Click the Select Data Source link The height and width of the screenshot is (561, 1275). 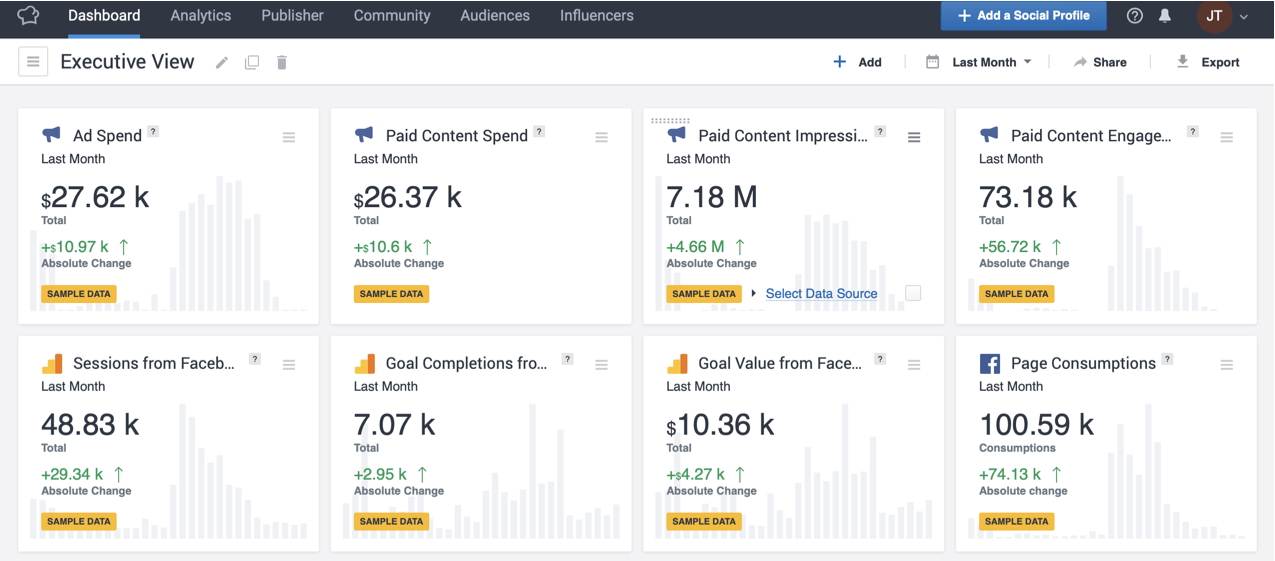[821, 294]
